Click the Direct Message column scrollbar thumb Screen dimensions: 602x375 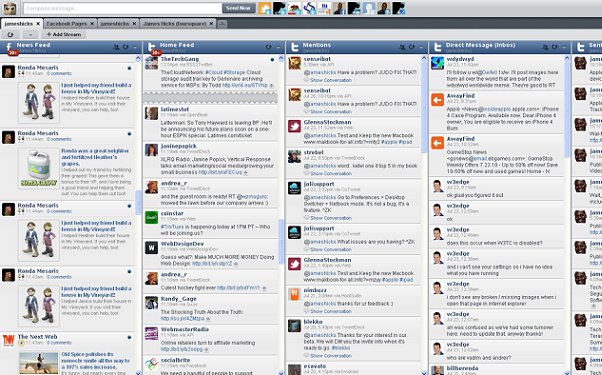(567, 110)
